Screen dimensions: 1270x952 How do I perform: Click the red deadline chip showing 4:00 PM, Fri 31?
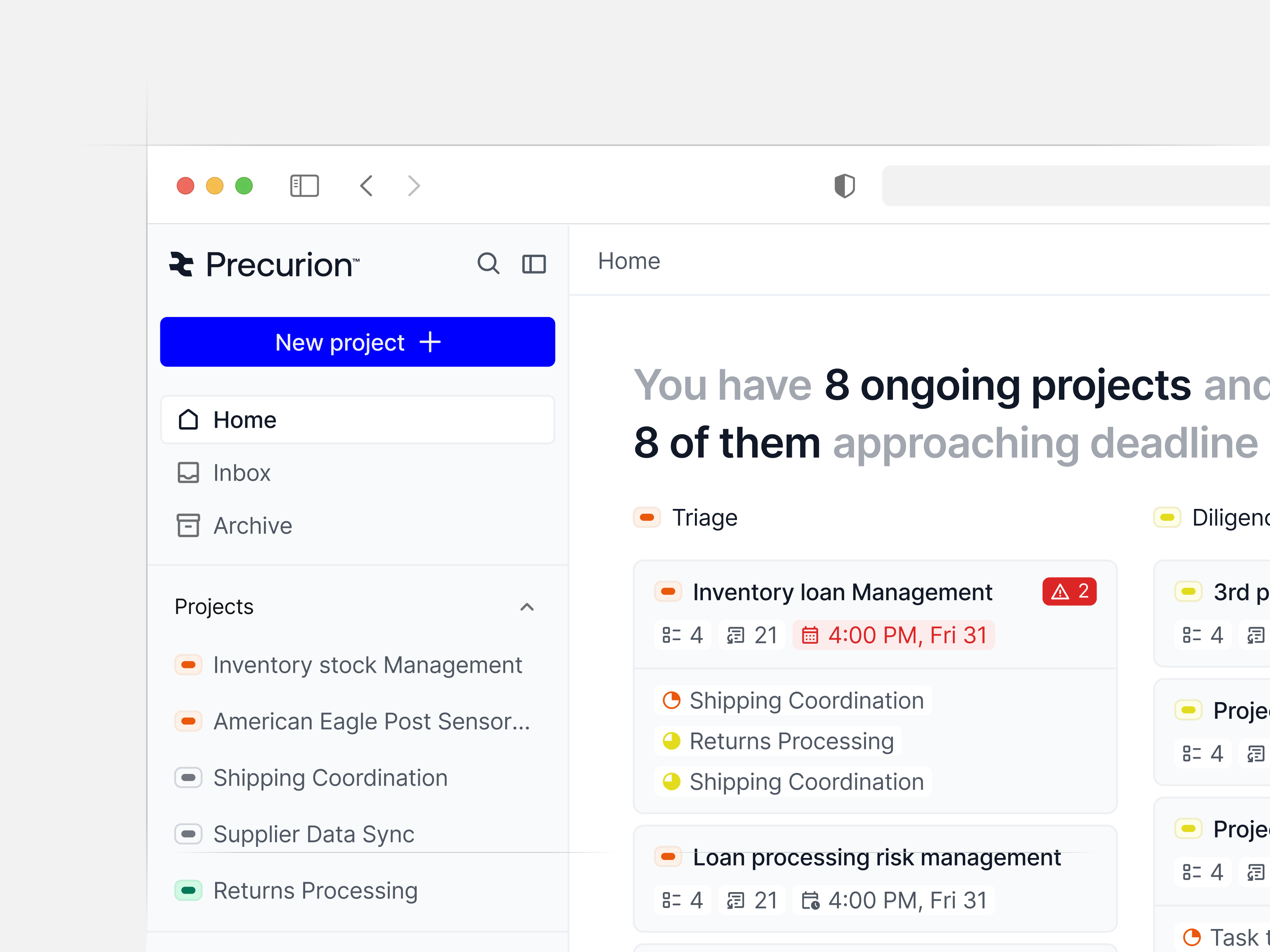click(x=894, y=635)
